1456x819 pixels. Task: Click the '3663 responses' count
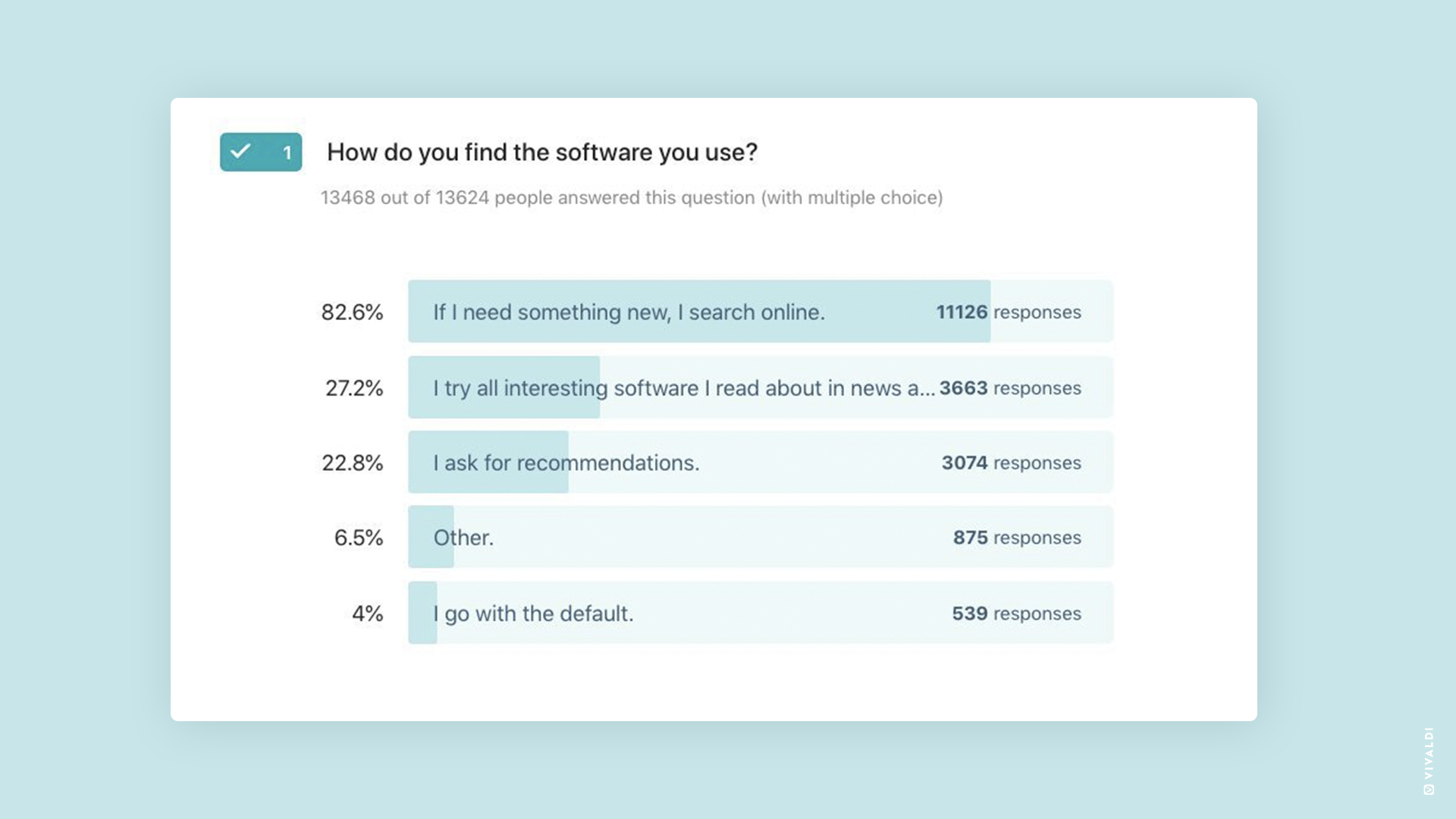coord(1010,388)
